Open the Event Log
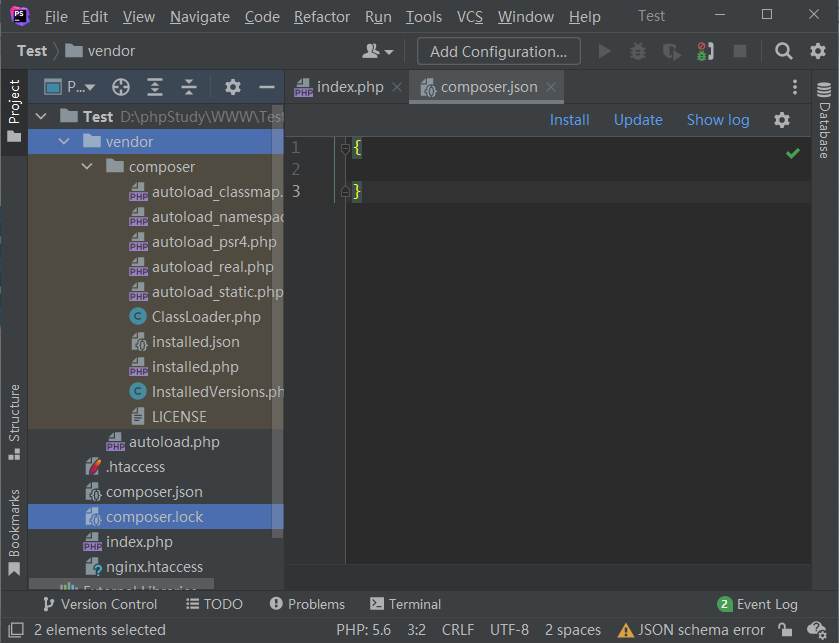 pos(757,604)
